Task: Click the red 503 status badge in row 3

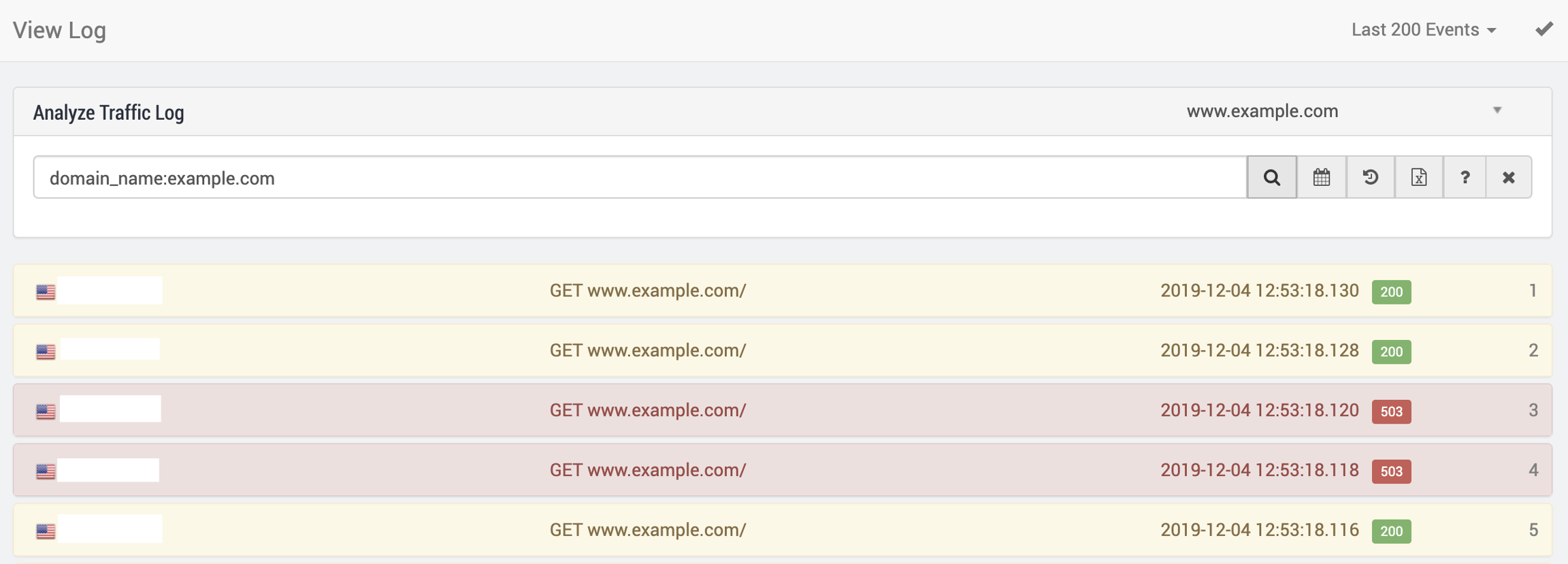Action: click(1391, 411)
